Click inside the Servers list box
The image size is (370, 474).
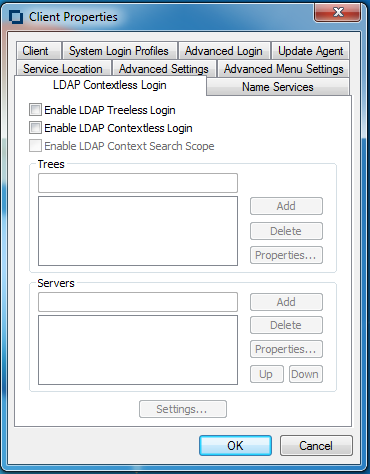click(138, 350)
